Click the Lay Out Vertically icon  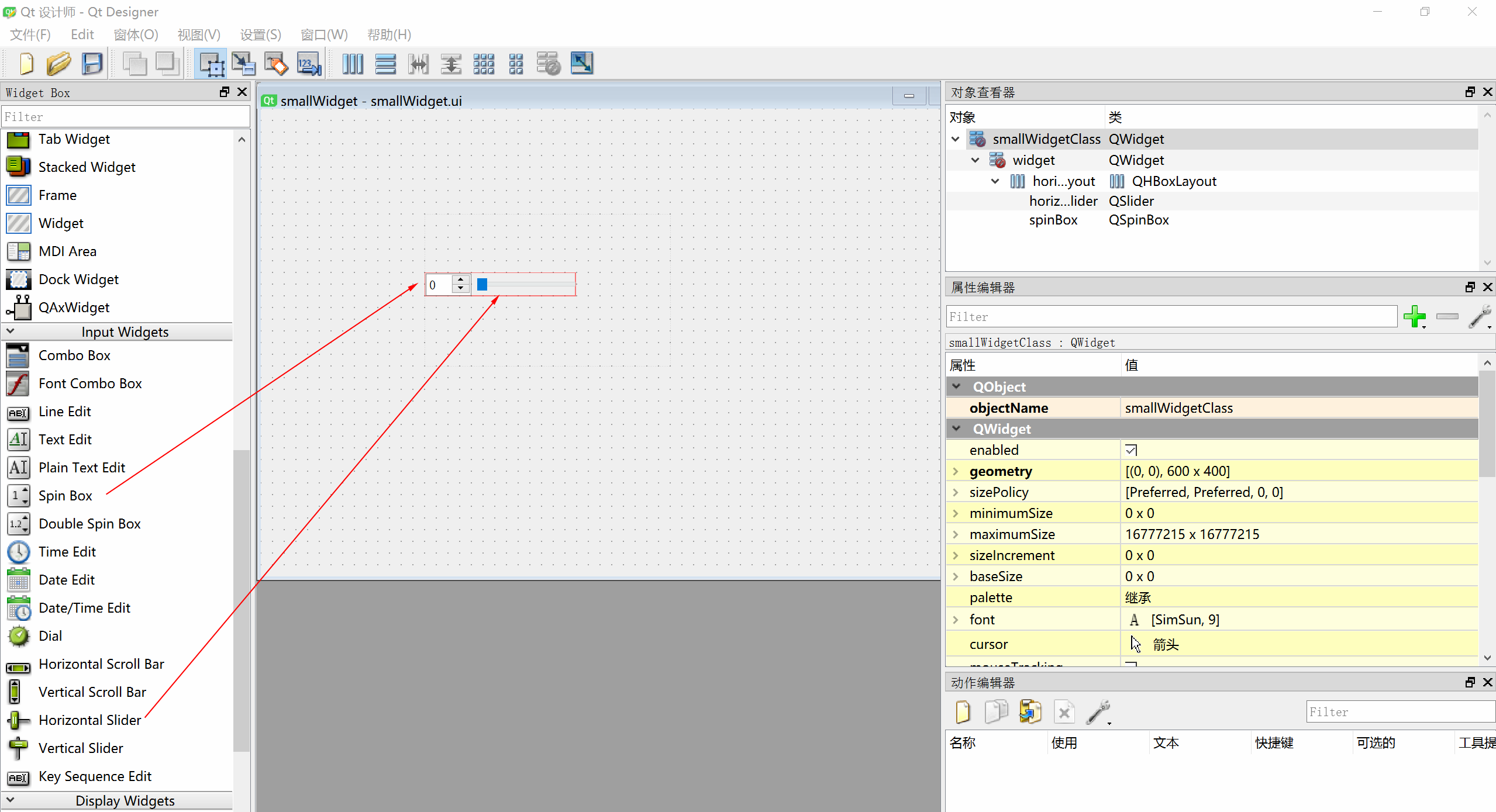coord(385,64)
